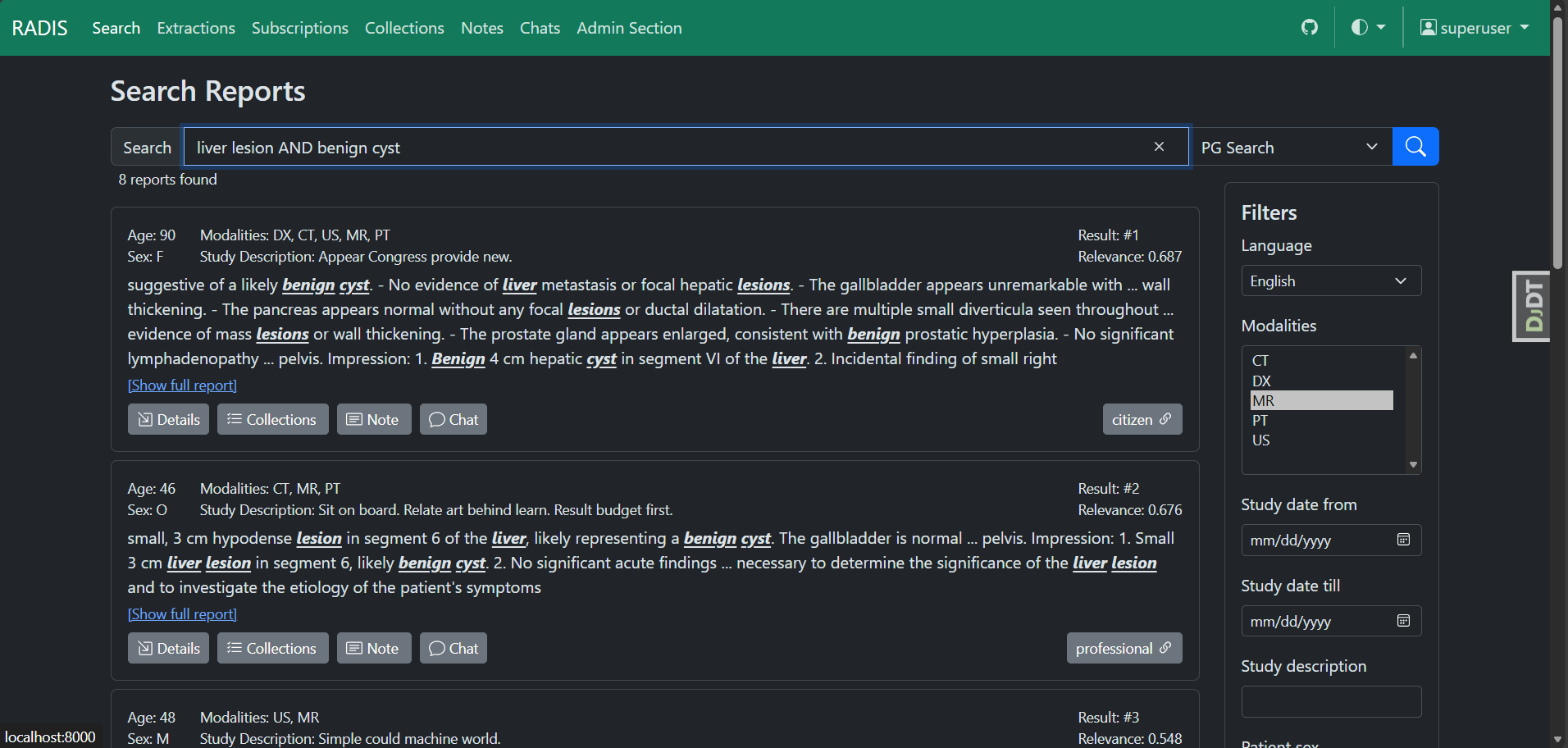Open the theme switcher dropdown
This screenshot has height=748, width=1568.
click(1368, 27)
